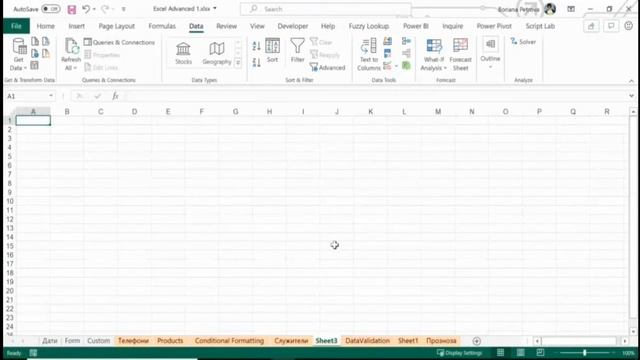Click the Undo arrow
The image size is (640, 360).
(x=86, y=9)
